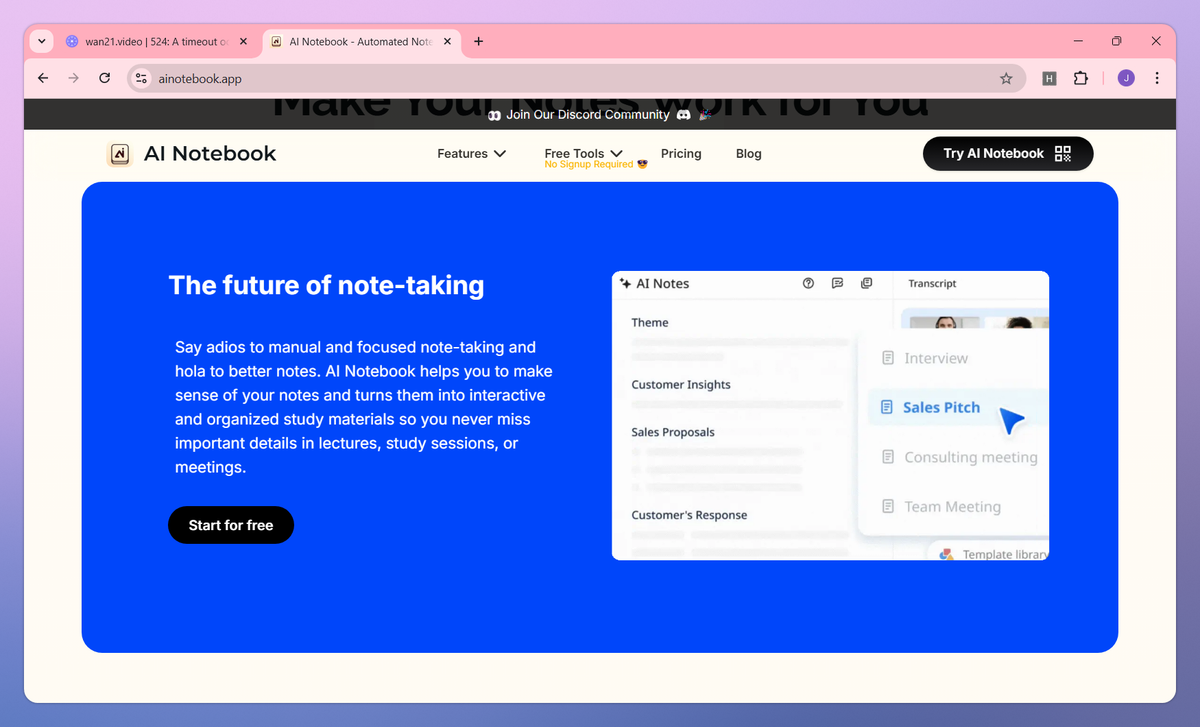Click the AI Notebook logo icon

119,153
